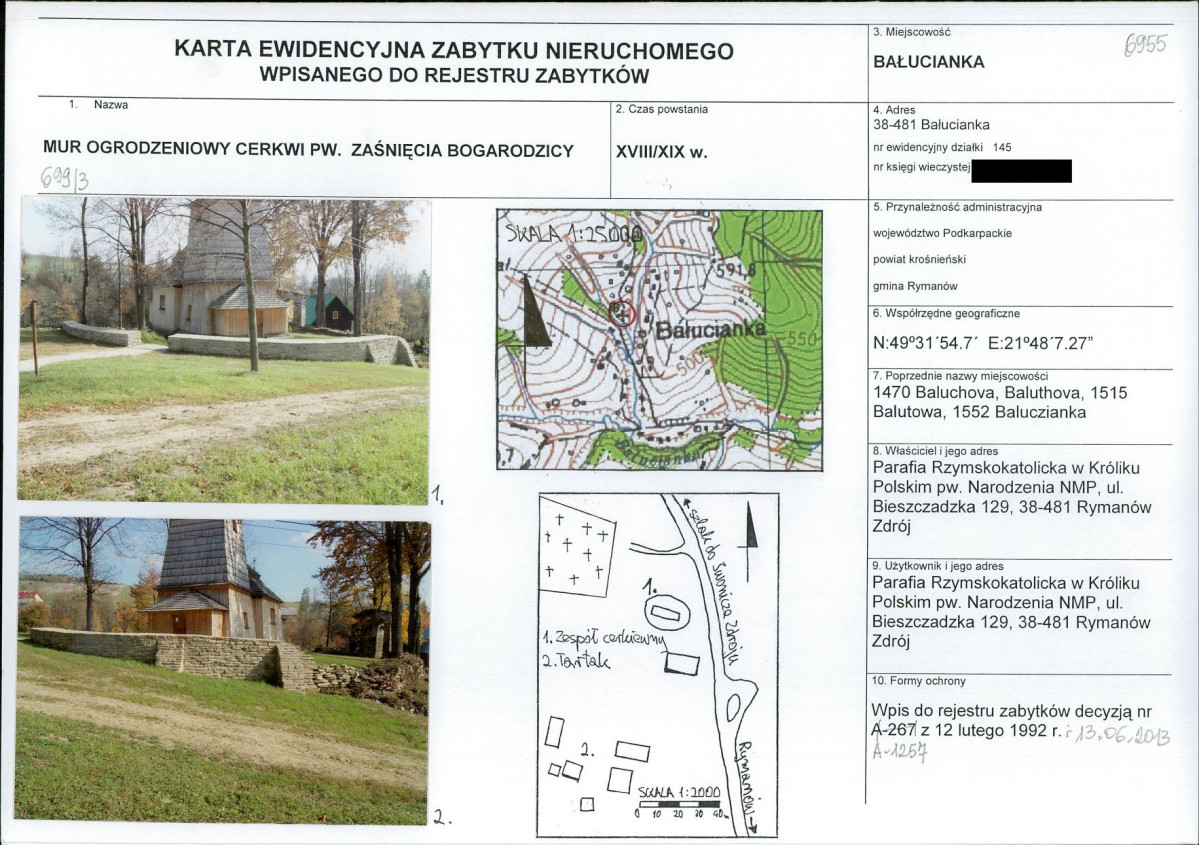Click the handwritten number '6955'
The height and width of the screenshot is (845, 1199).
tap(1145, 44)
